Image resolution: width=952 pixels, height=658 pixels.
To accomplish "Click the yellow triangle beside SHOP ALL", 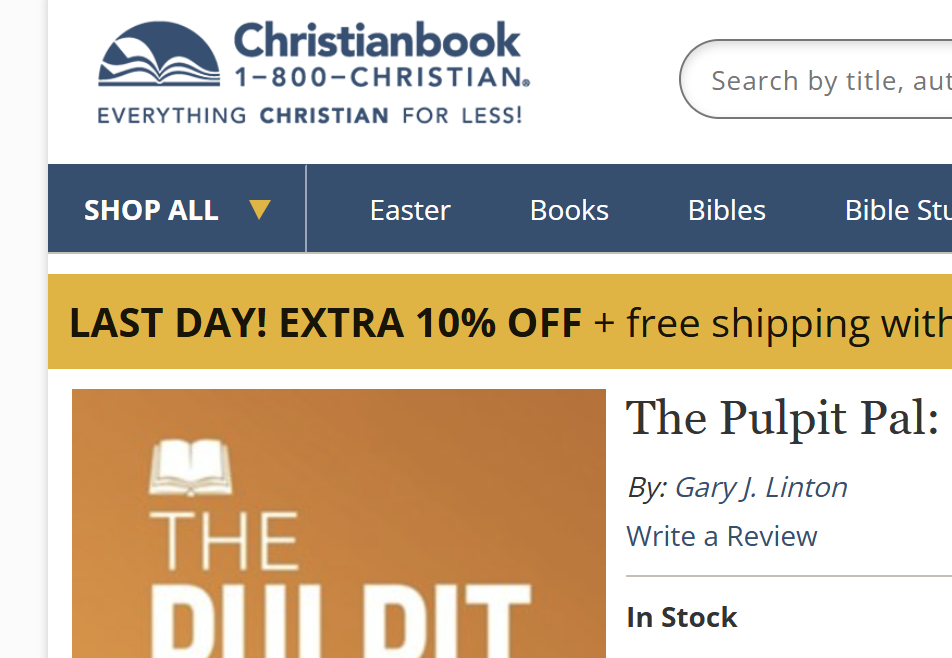I will coord(260,210).
